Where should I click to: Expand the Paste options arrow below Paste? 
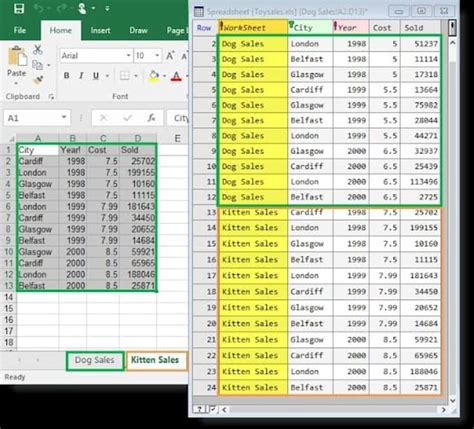click(16, 83)
